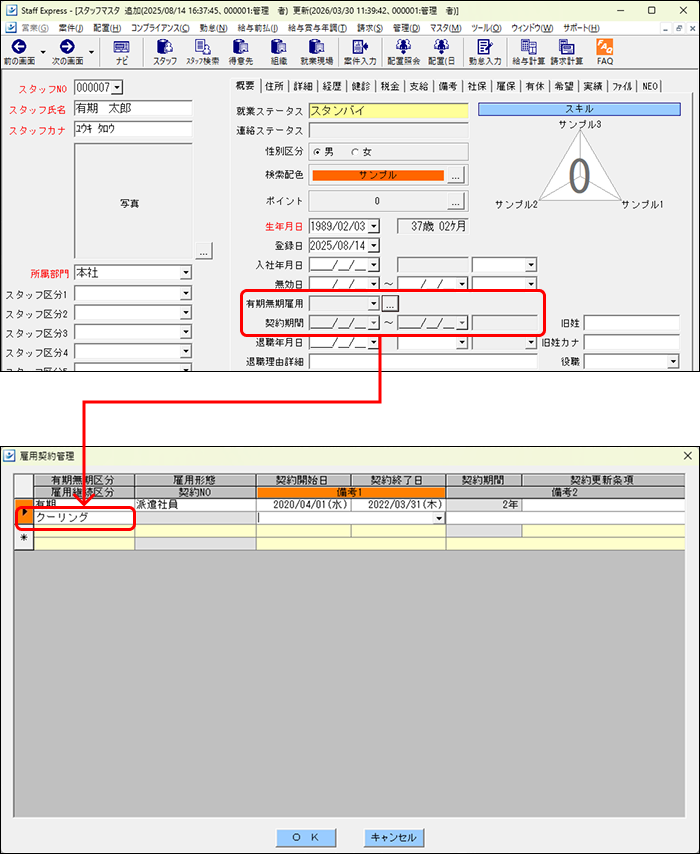Open the スタッフNO dropdown
This screenshot has height=854, width=700.
(x=117, y=88)
